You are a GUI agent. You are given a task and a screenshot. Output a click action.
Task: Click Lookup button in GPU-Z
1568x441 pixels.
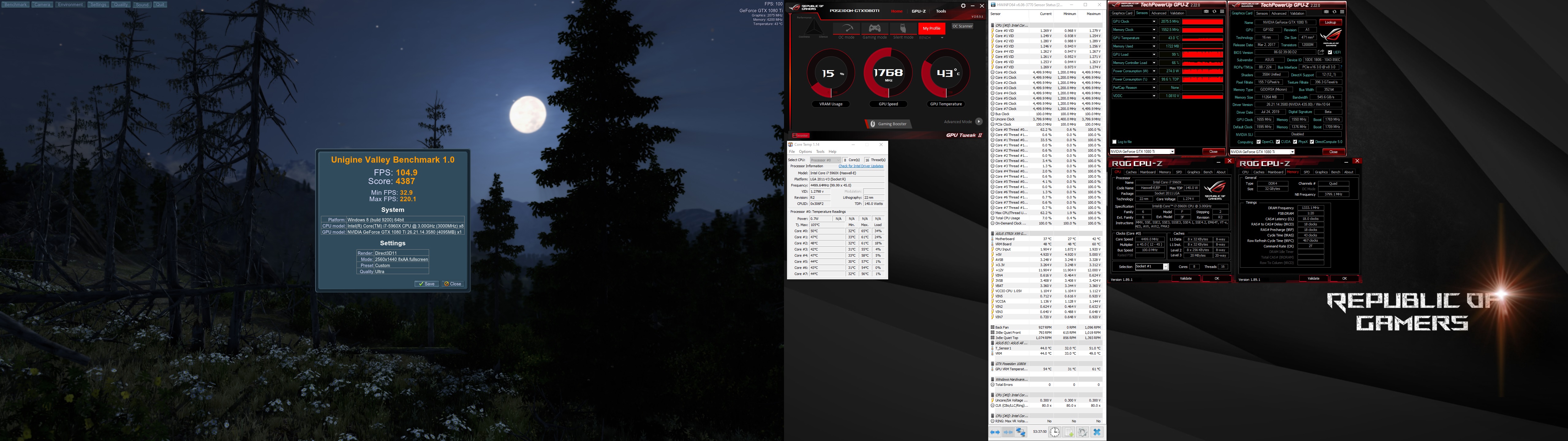point(1331,23)
